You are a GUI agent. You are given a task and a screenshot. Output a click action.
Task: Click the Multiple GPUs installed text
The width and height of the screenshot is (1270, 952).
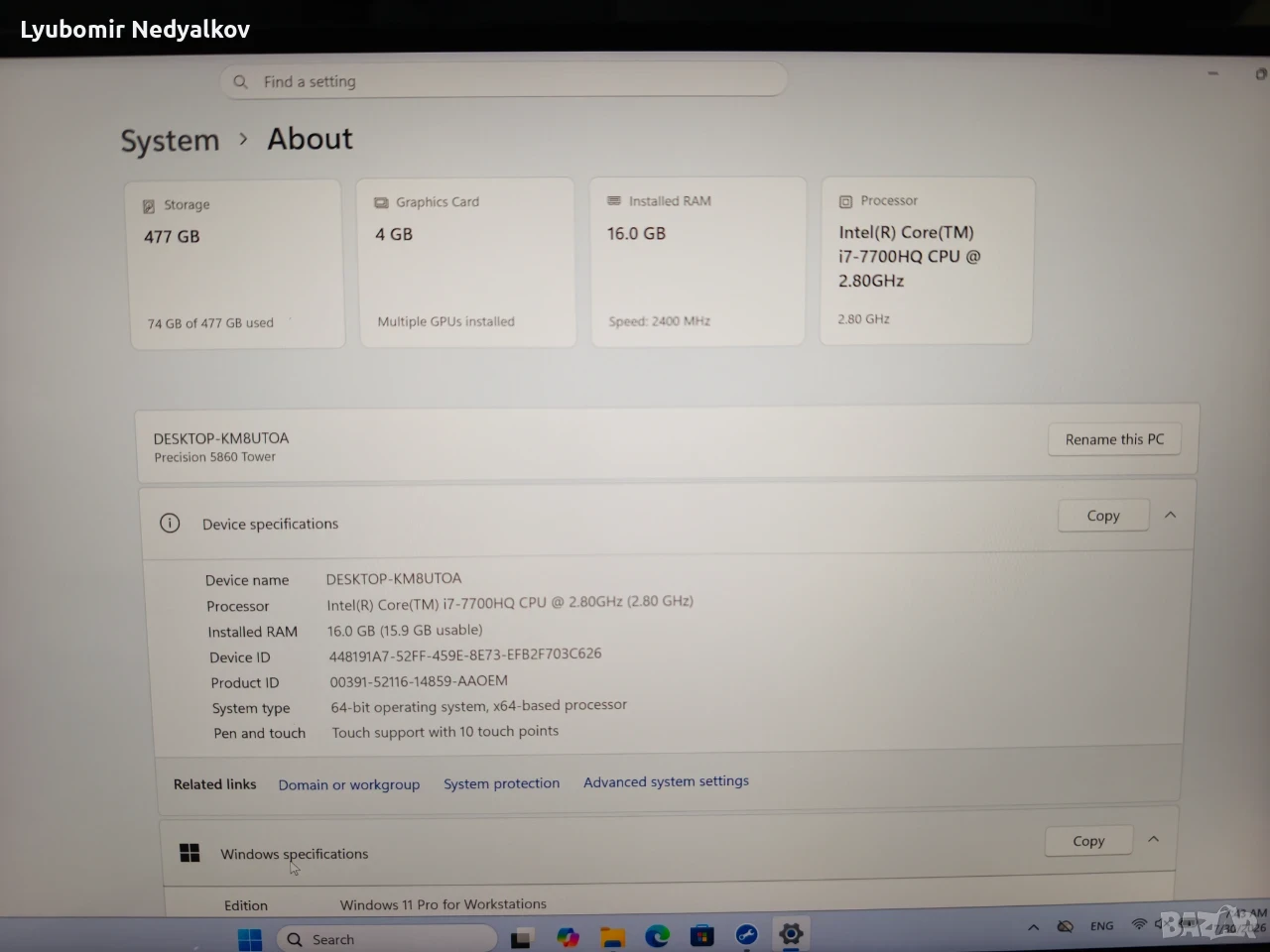445,321
